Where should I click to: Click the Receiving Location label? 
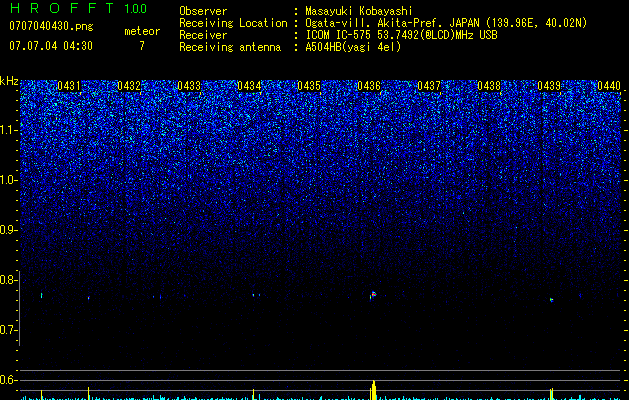(233, 23)
